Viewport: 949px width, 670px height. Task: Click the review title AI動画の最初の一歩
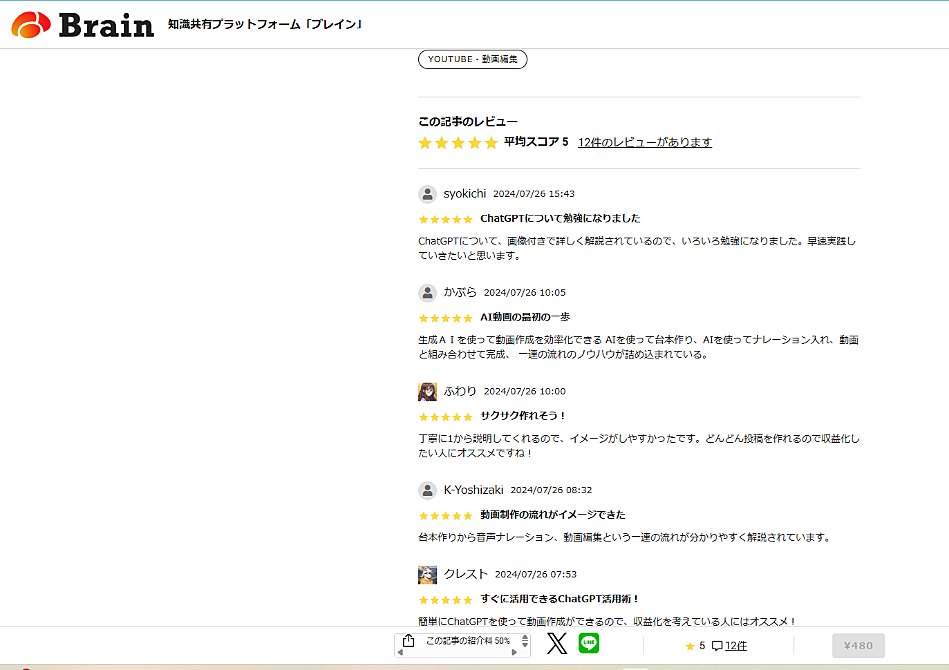pyautogui.click(x=525, y=317)
